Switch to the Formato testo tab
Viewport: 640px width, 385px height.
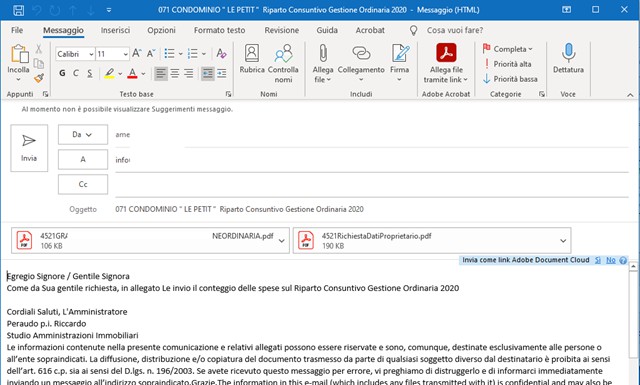(220, 30)
